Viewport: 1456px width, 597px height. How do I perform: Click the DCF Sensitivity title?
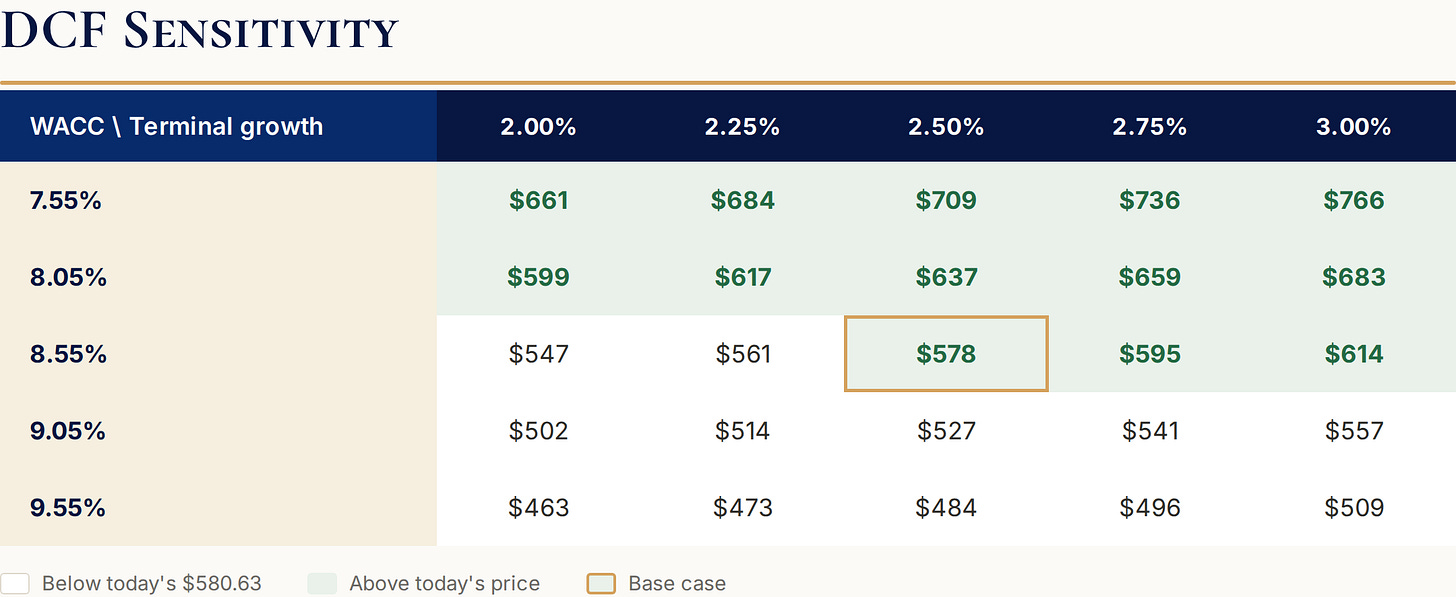pyautogui.click(x=200, y=31)
